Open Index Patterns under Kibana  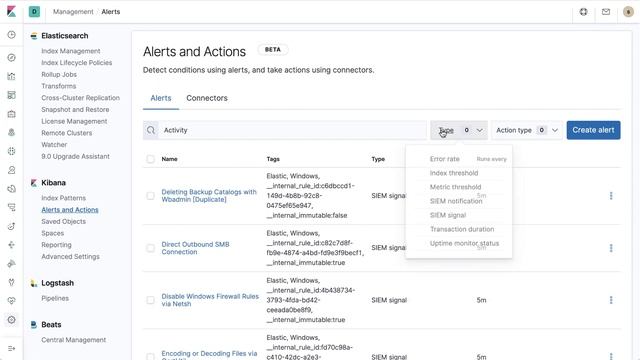63,198
